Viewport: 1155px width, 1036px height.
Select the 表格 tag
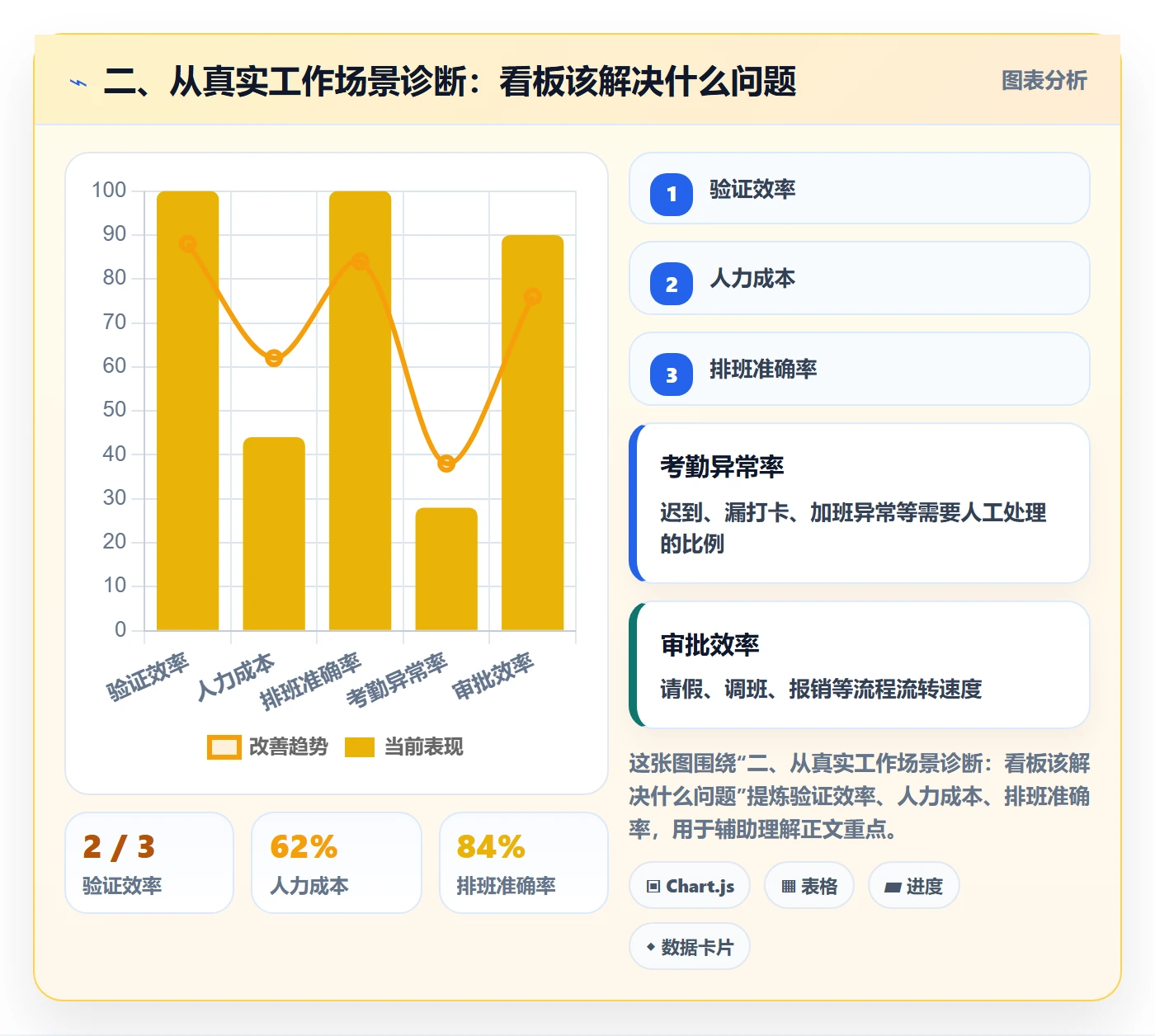coord(809,886)
